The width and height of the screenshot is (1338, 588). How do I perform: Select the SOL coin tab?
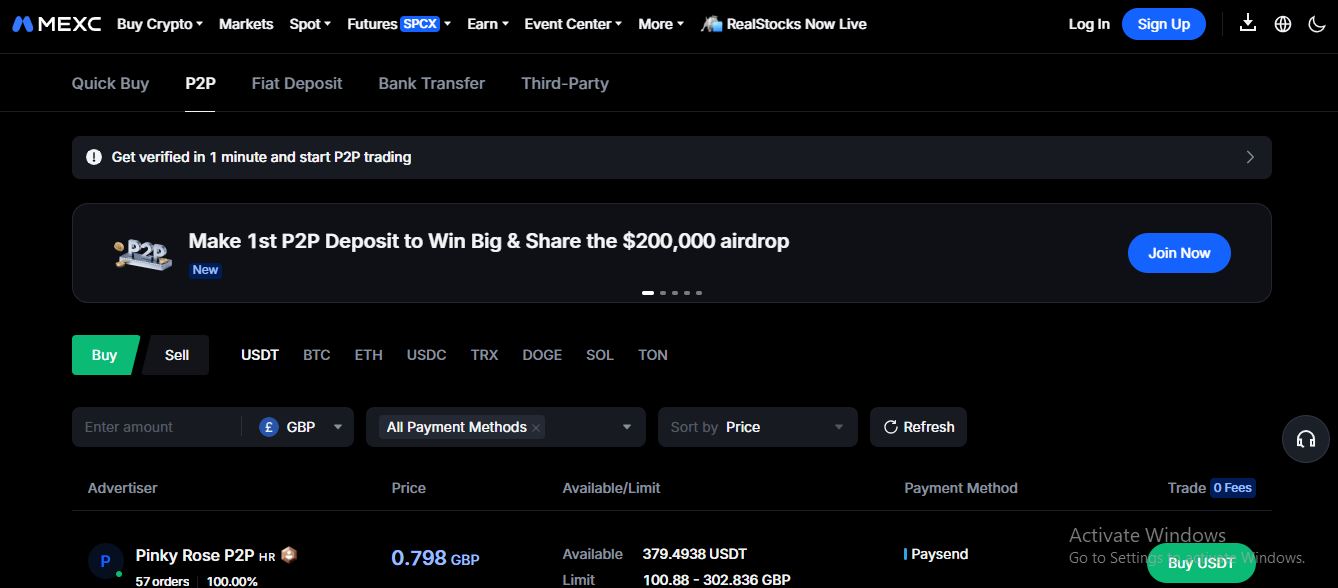click(x=600, y=355)
